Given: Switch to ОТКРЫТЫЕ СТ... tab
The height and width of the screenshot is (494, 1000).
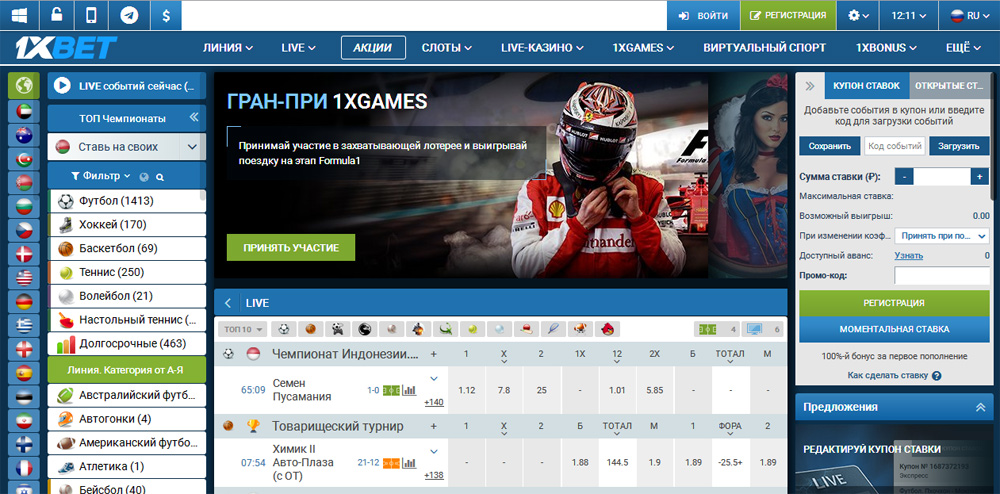Looking at the screenshot, I should pyautogui.click(x=950, y=85).
